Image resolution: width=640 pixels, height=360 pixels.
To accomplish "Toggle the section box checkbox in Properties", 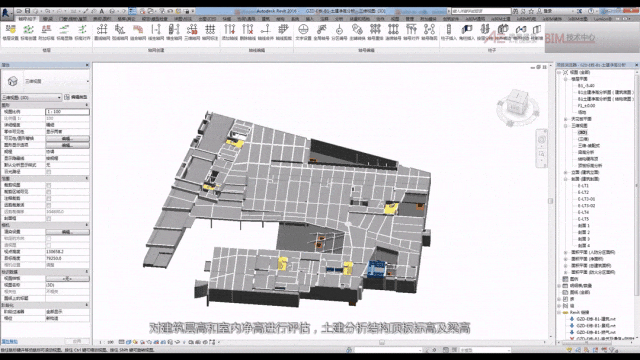I will coord(49,218).
